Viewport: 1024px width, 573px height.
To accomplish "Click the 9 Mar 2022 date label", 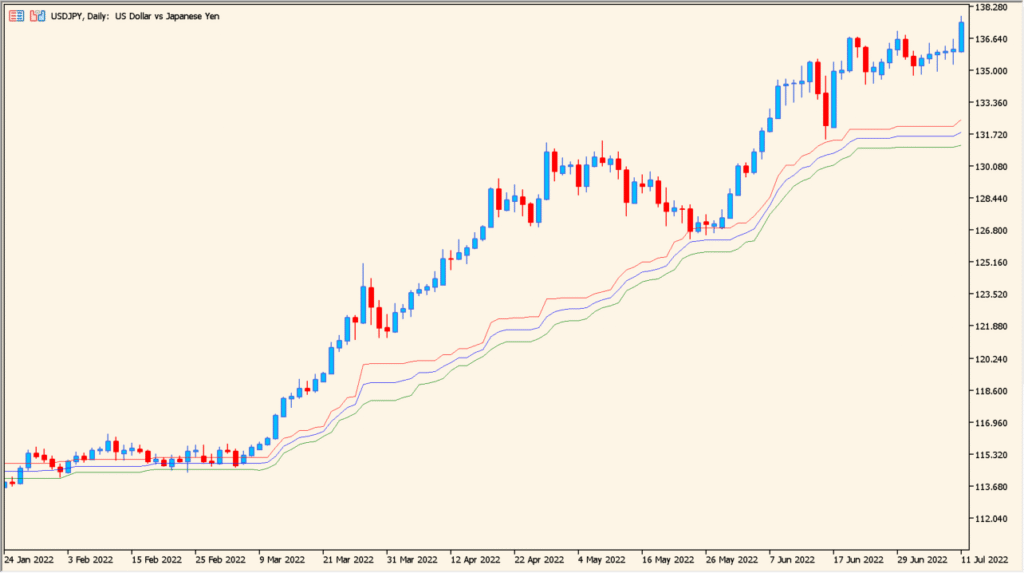I will click(281, 560).
